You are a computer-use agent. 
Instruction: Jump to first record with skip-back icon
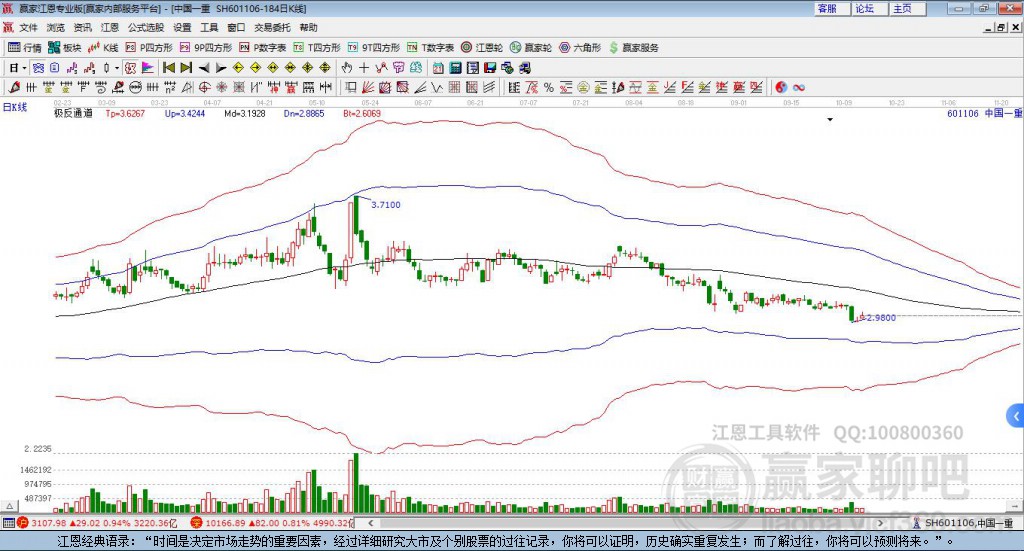[x=168, y=68]
